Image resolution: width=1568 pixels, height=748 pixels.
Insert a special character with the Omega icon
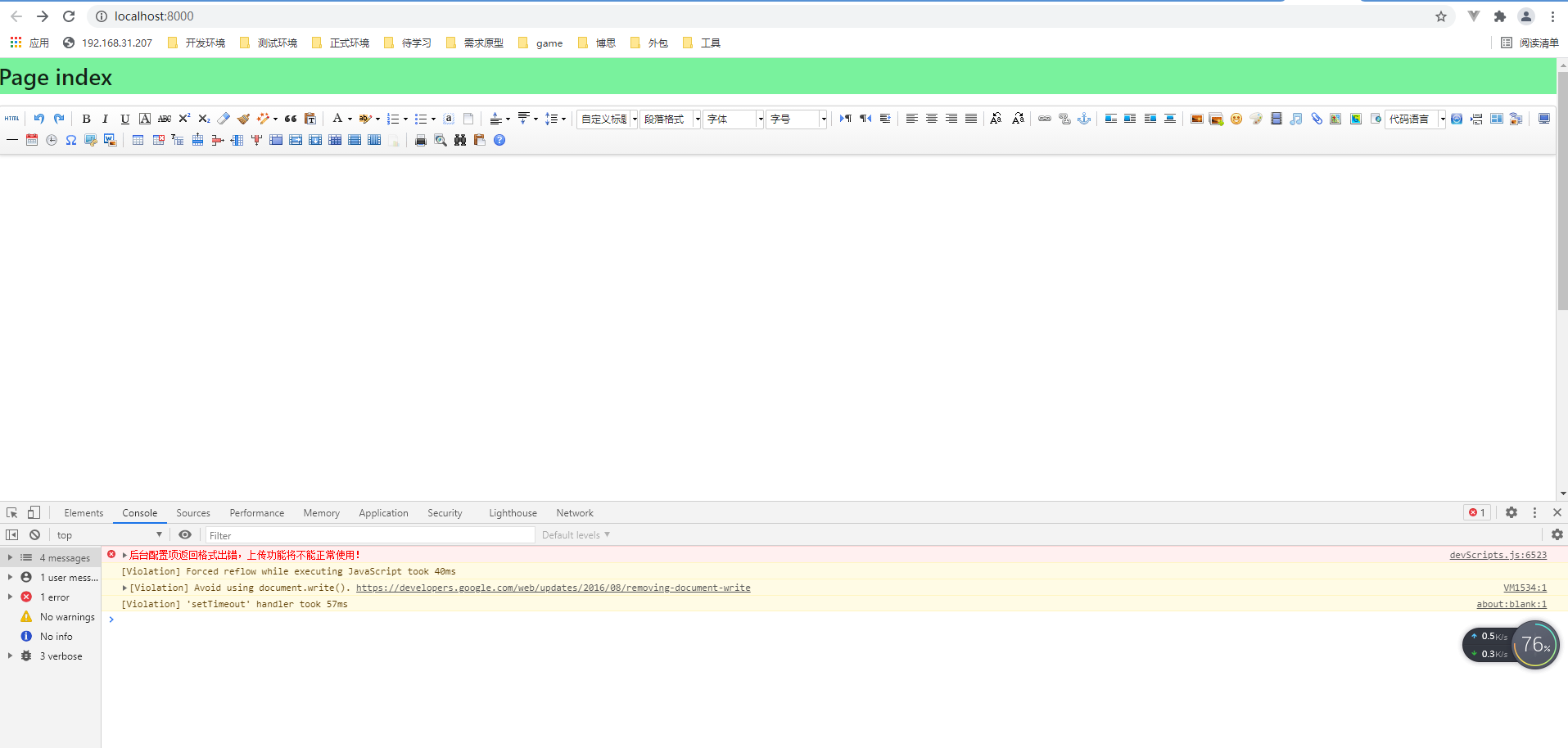click(x=70, y=140)
